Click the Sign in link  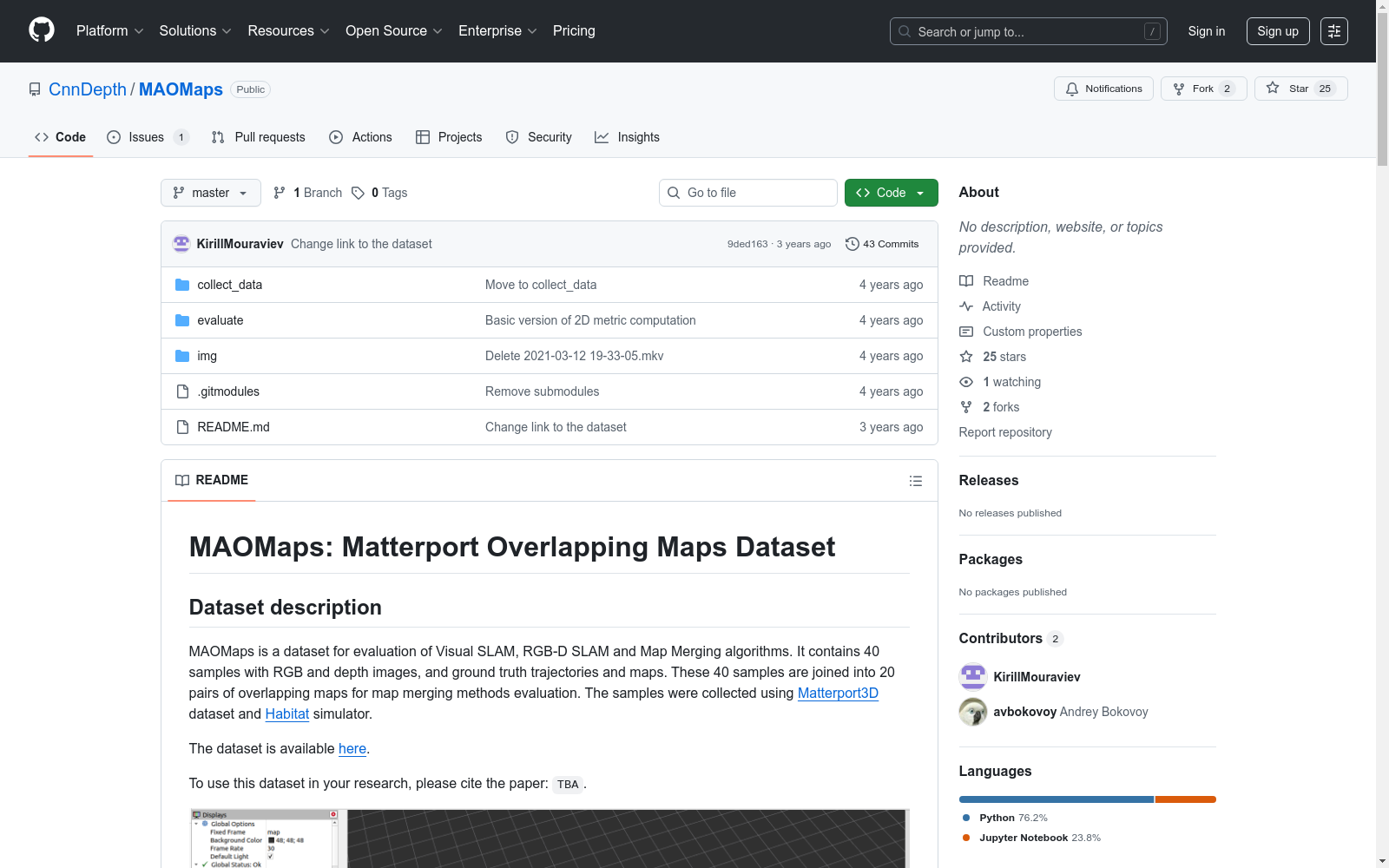point(1207,31)
